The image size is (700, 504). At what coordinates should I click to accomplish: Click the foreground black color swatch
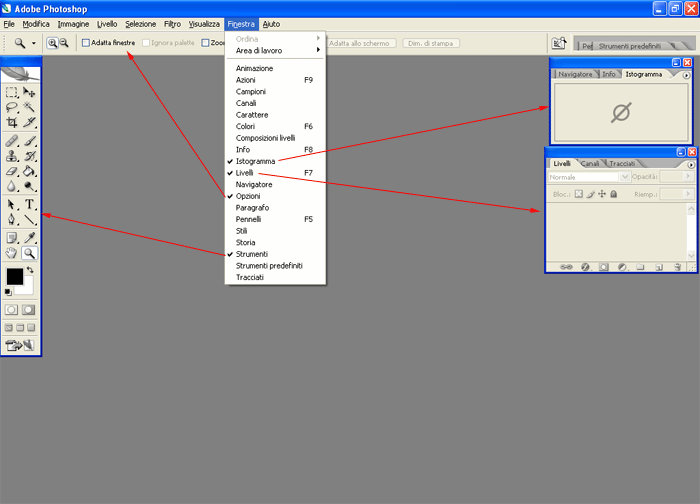(14, 276)
